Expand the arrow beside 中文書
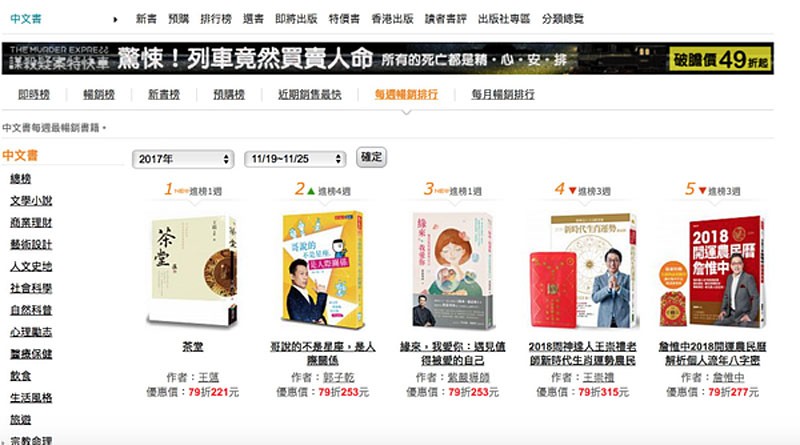Screen dimensions: 800x445 click(115, 19)
